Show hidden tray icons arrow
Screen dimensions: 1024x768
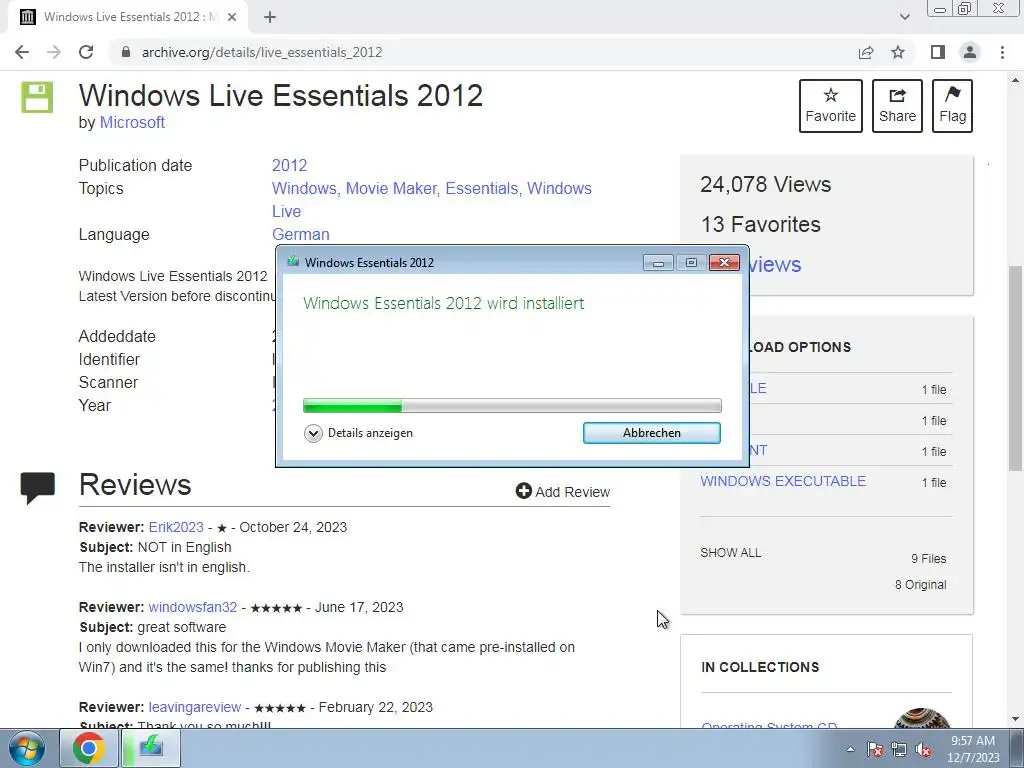[850, 749]
